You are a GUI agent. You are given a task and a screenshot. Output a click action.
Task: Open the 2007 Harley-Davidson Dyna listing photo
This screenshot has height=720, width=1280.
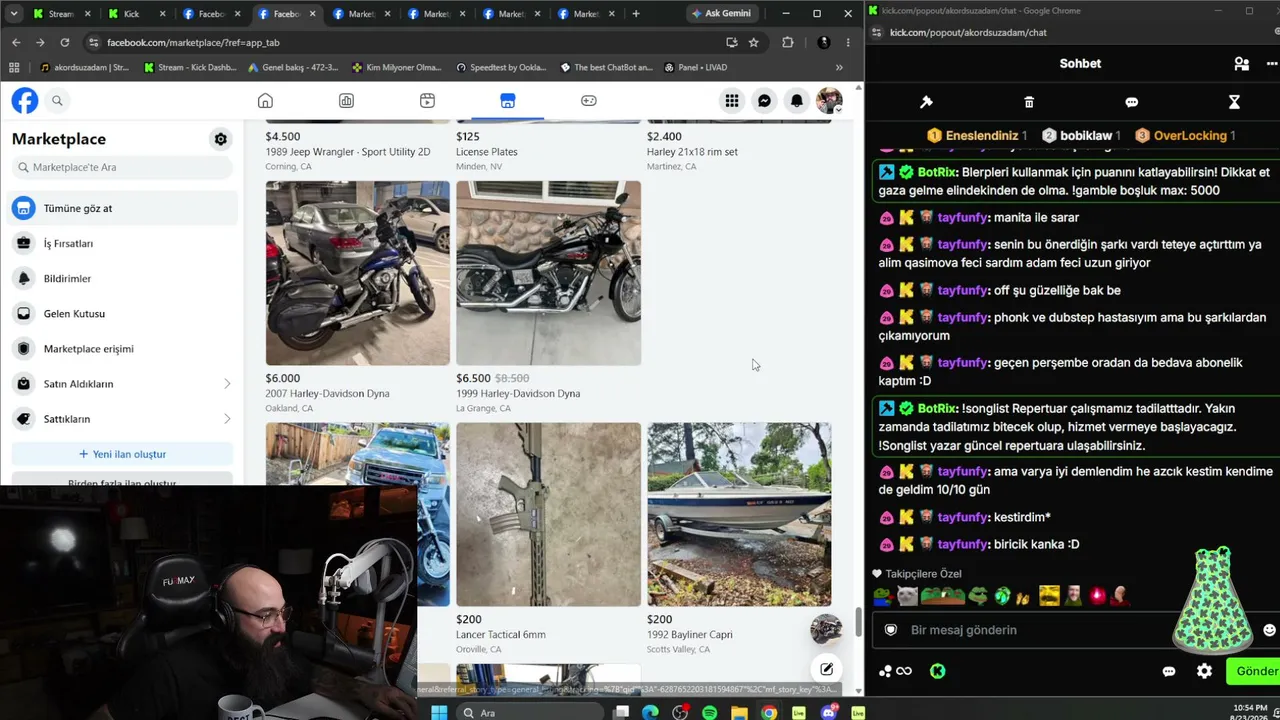(357, 273)
